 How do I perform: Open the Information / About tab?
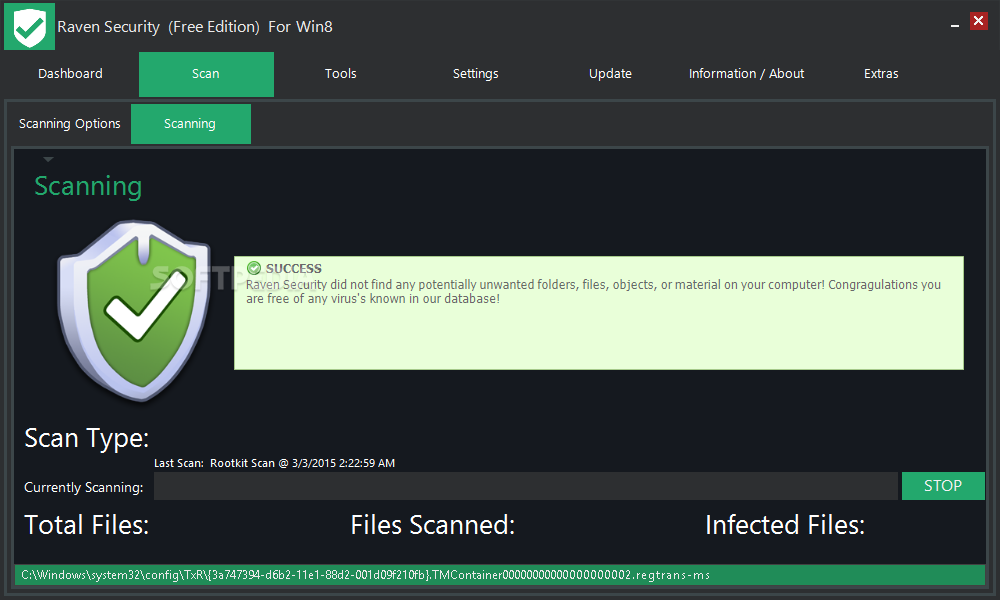tap(746, 74)
